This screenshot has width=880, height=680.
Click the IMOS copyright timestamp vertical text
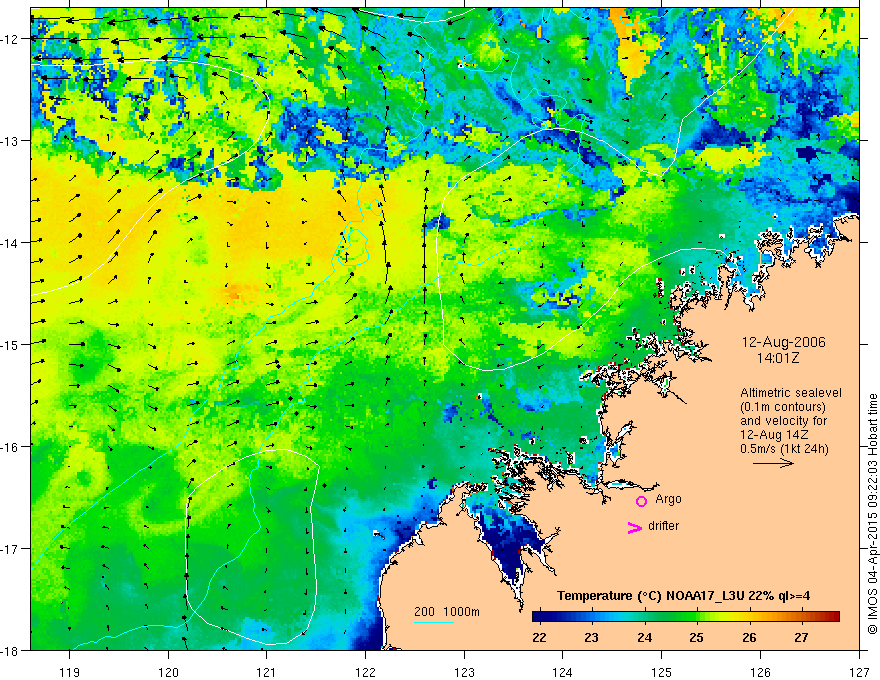872,513
